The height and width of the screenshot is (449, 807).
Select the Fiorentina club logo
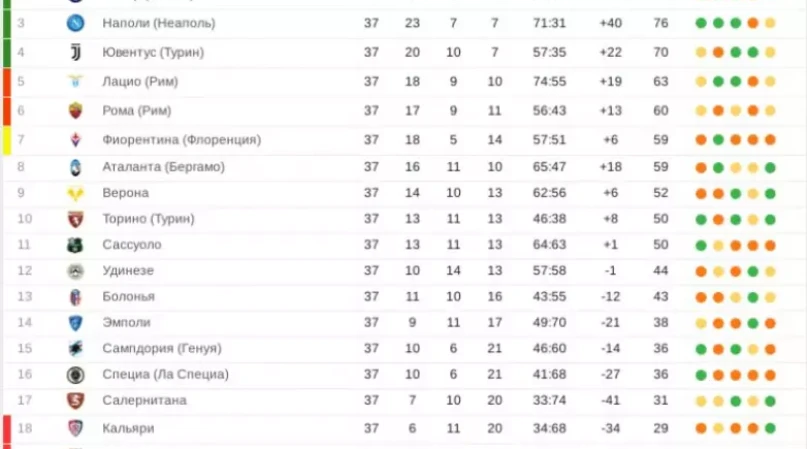point(75,140)
